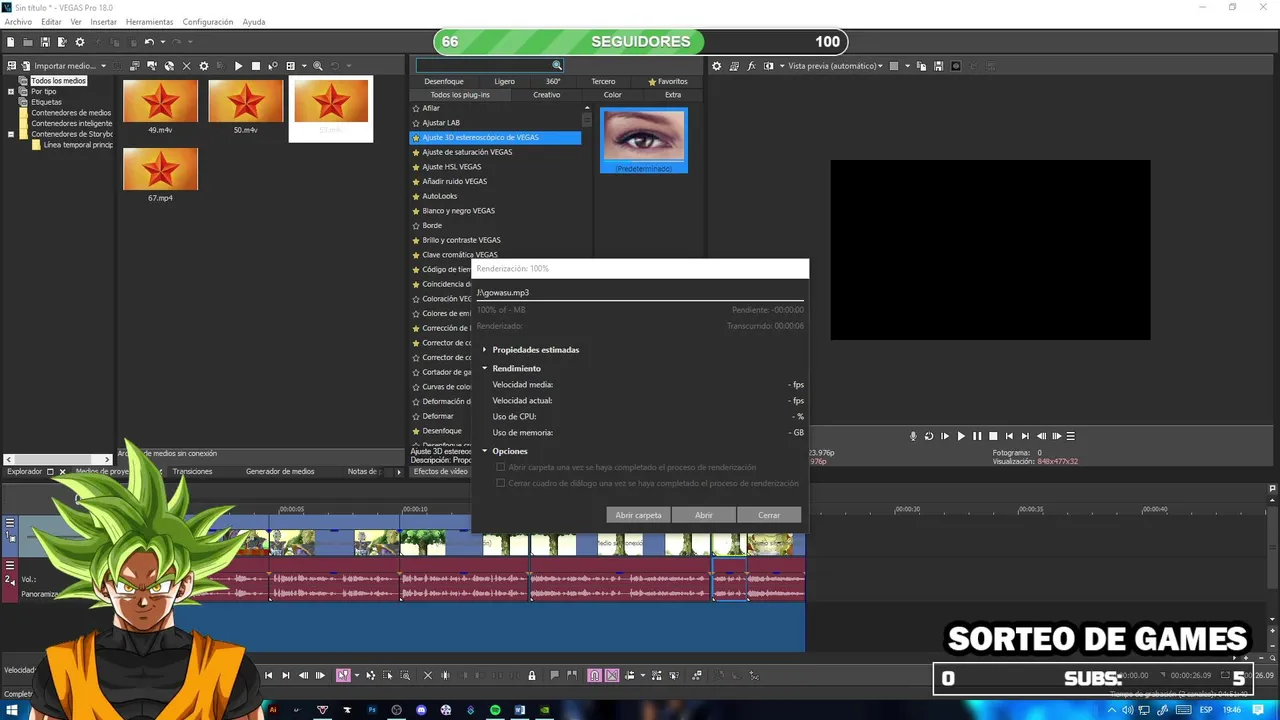Click the delete X icon in the timeline toolbar
Viewport: 1280px width, 720px height.
point(428,675)
